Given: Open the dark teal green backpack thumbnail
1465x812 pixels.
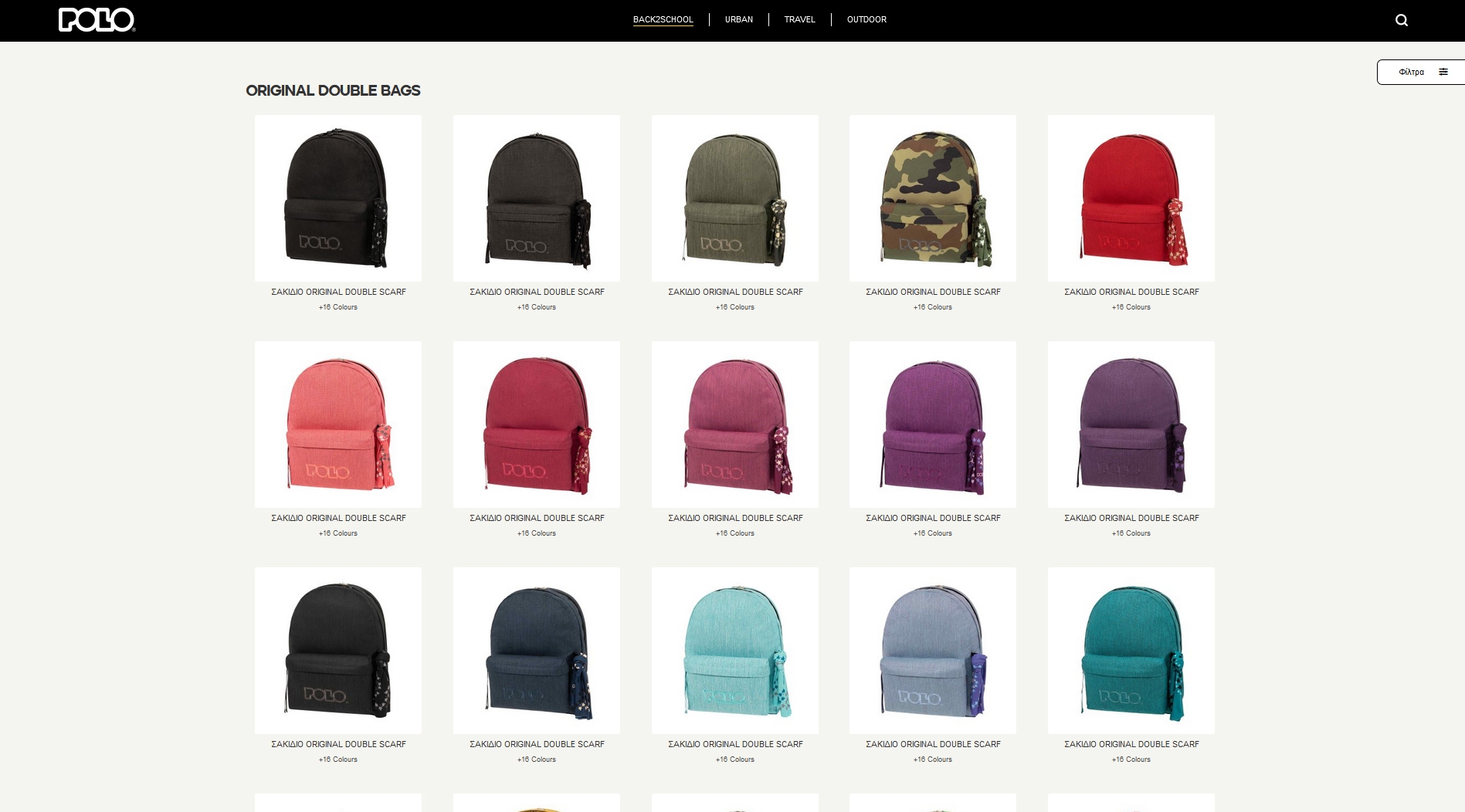Looking at the screenshot, I should (x=1131, y=651).
